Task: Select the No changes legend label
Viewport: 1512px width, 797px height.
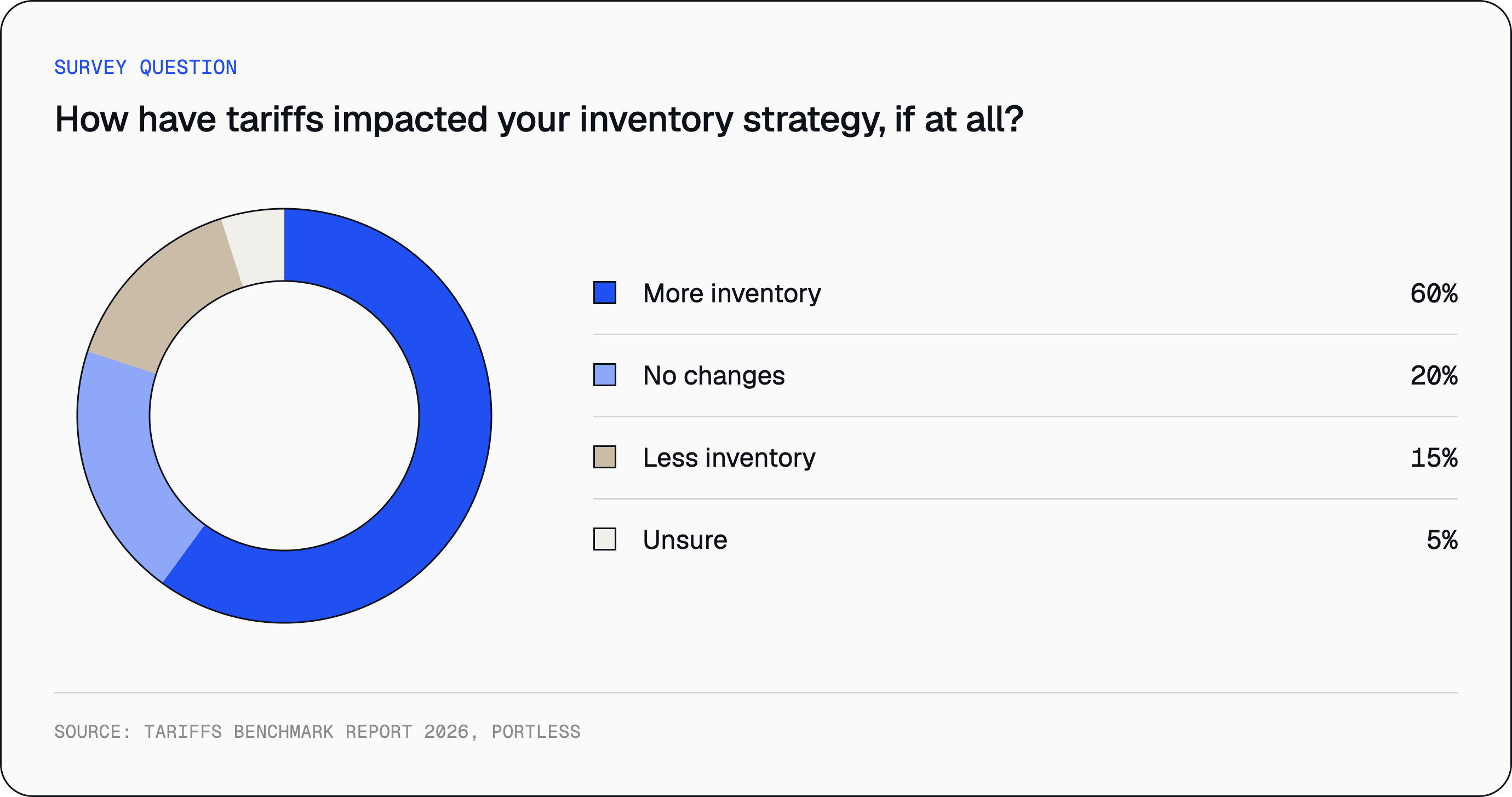Action: coord(714,375)
